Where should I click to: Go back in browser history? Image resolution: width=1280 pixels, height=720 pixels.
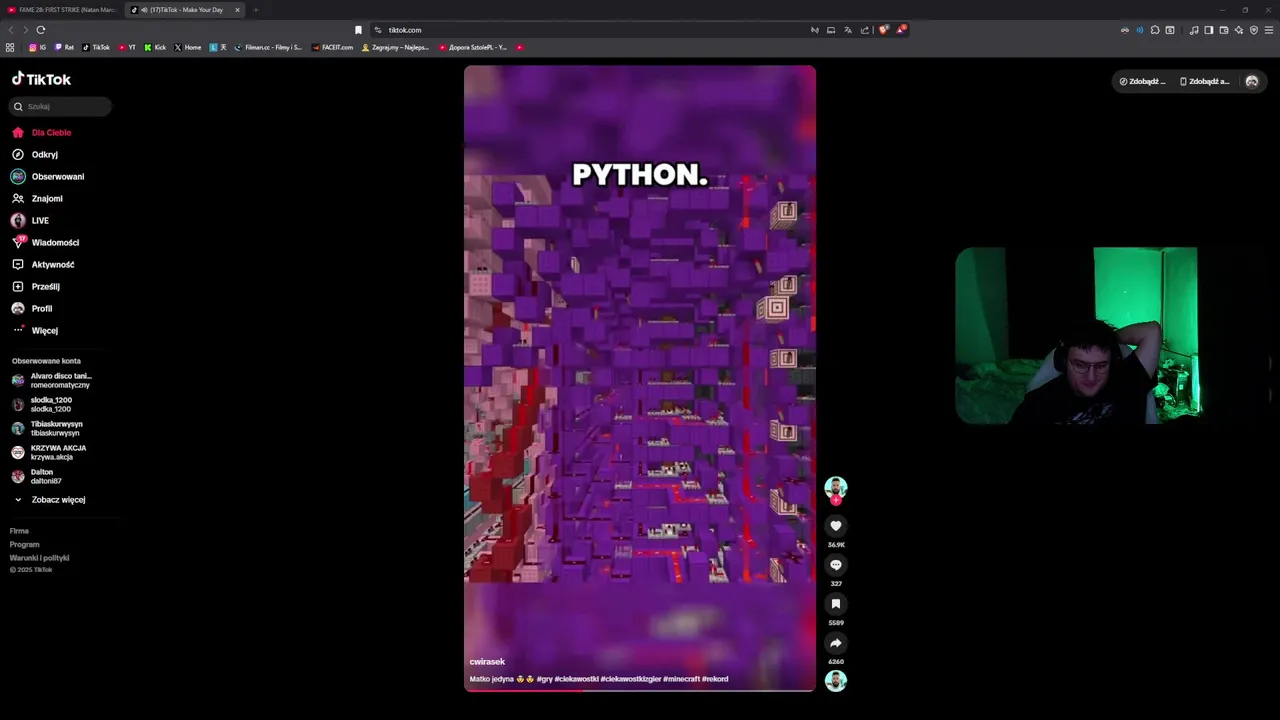[11, 30]
